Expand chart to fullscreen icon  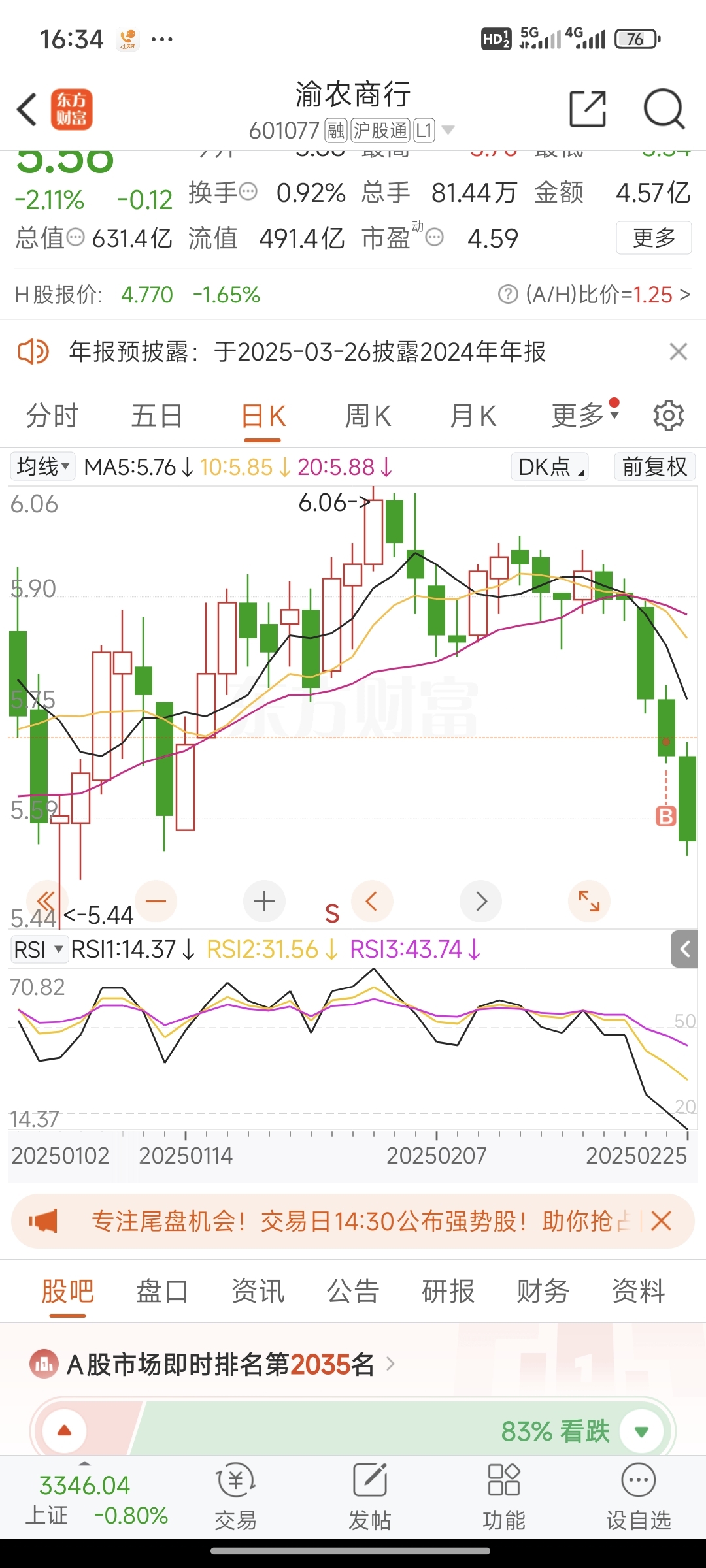[589, 902]
